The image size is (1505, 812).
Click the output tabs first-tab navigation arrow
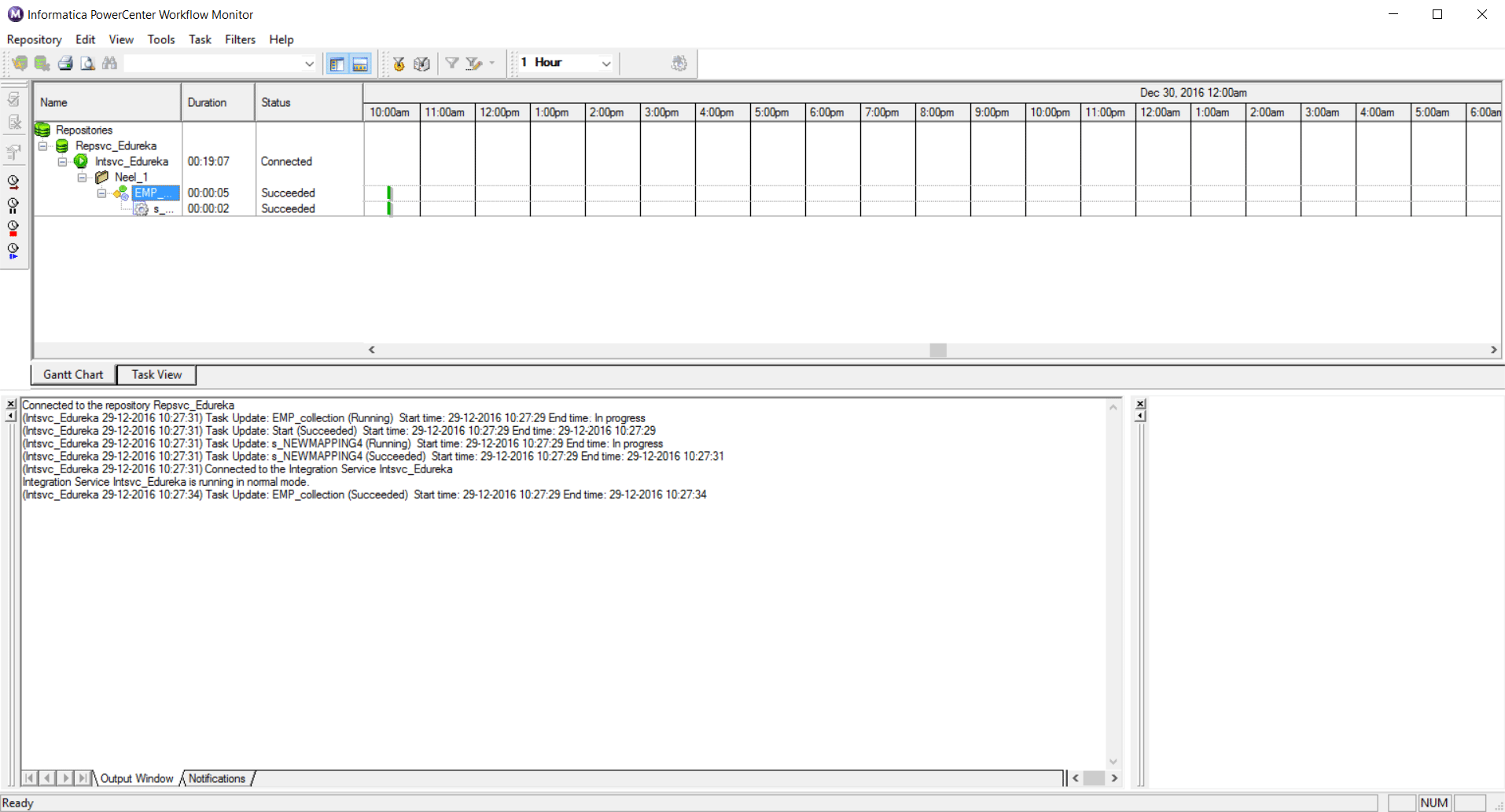[29, 778]
